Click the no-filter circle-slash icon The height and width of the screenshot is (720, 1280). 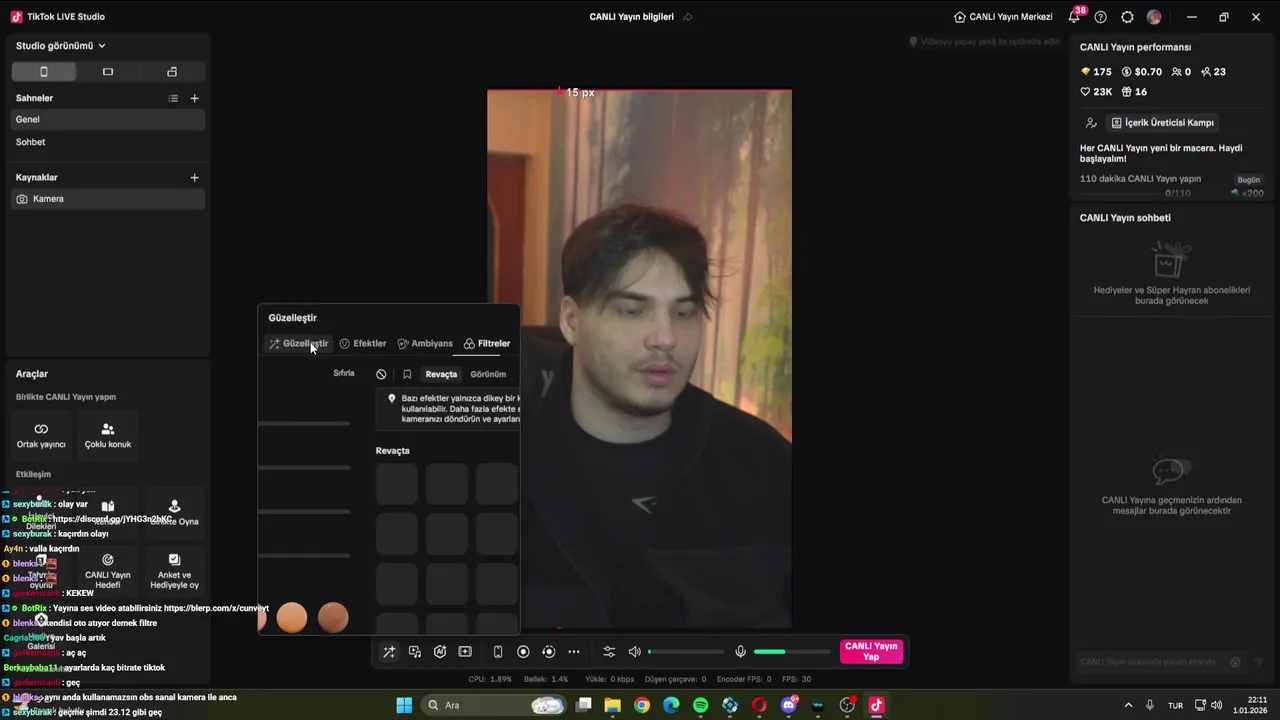pos(381,374)
